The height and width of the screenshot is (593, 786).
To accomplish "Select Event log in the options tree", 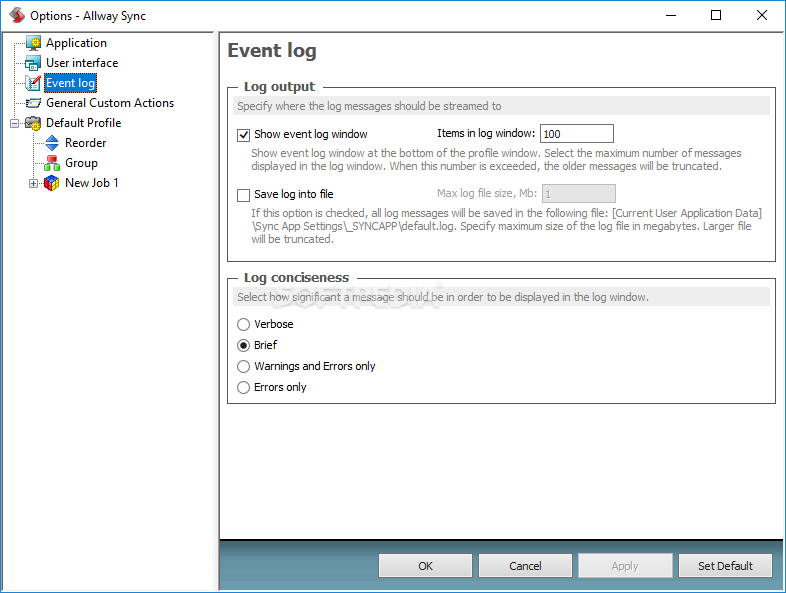I will (x=70, y=83).
